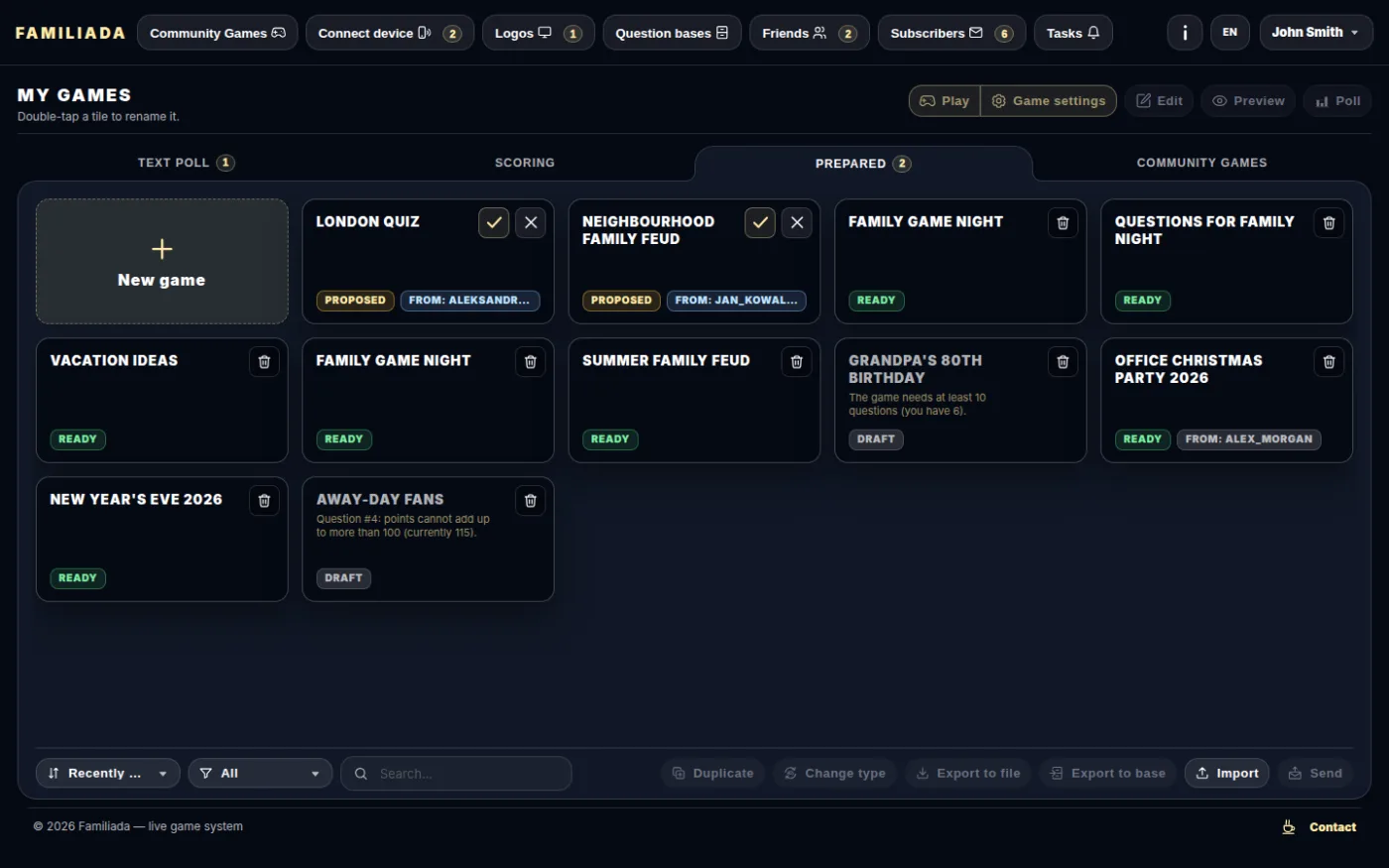
Task: Accept the proposed London Quiz game
Action: 494,222
